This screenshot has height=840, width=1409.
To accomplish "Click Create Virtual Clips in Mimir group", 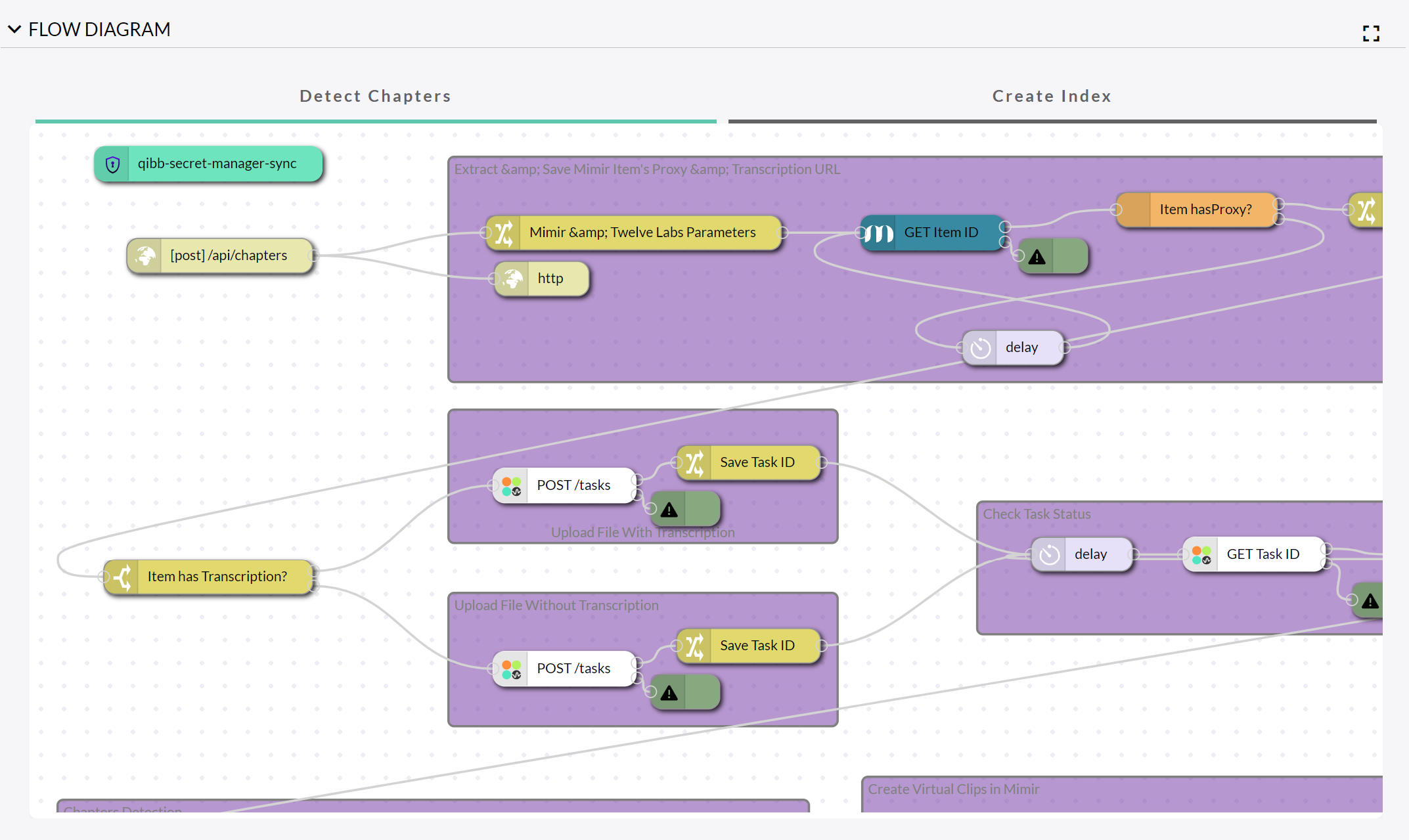I will [x=953, y=789].
